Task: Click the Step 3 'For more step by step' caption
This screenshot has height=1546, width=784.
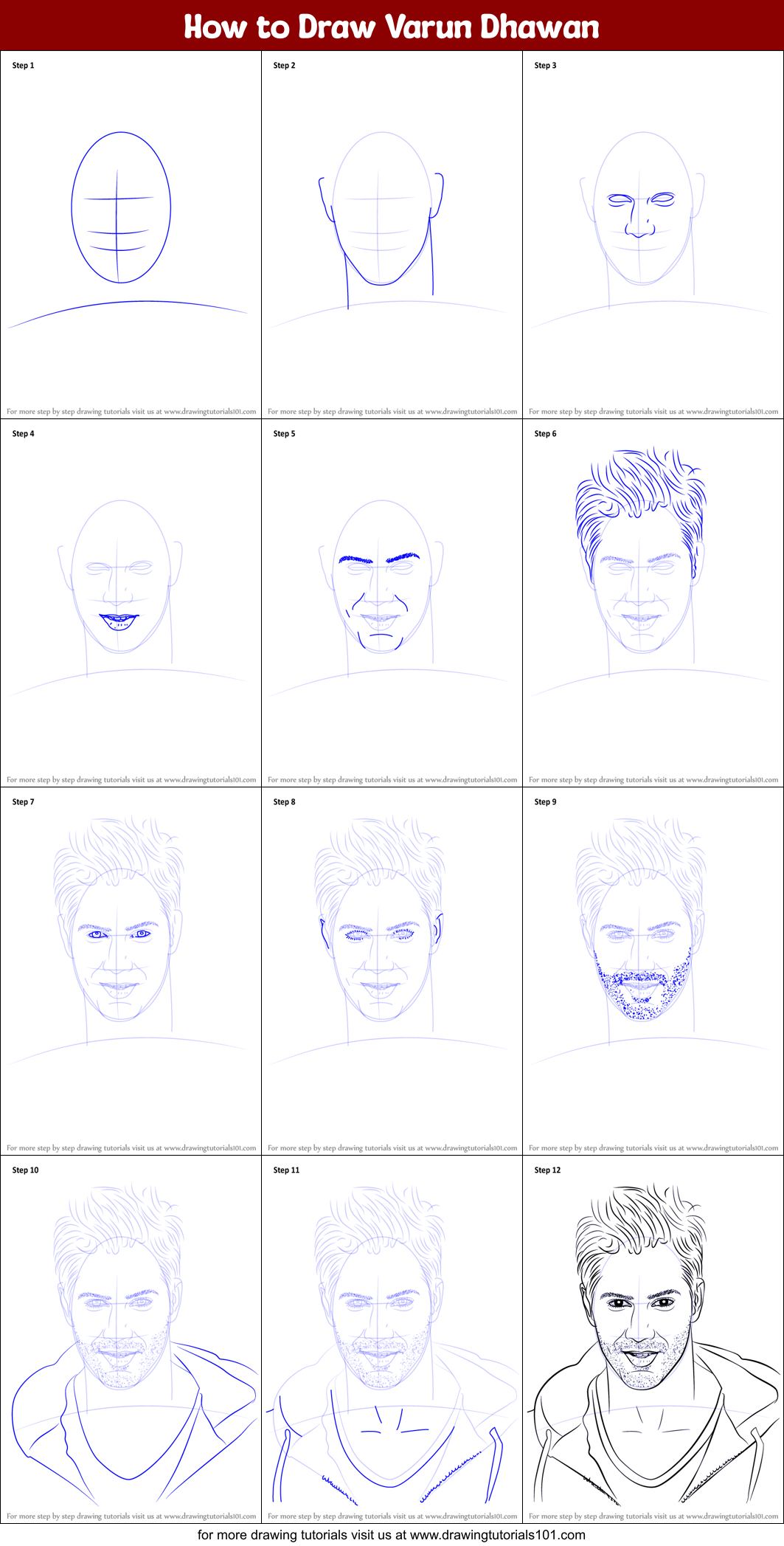Action: (653, 412)
